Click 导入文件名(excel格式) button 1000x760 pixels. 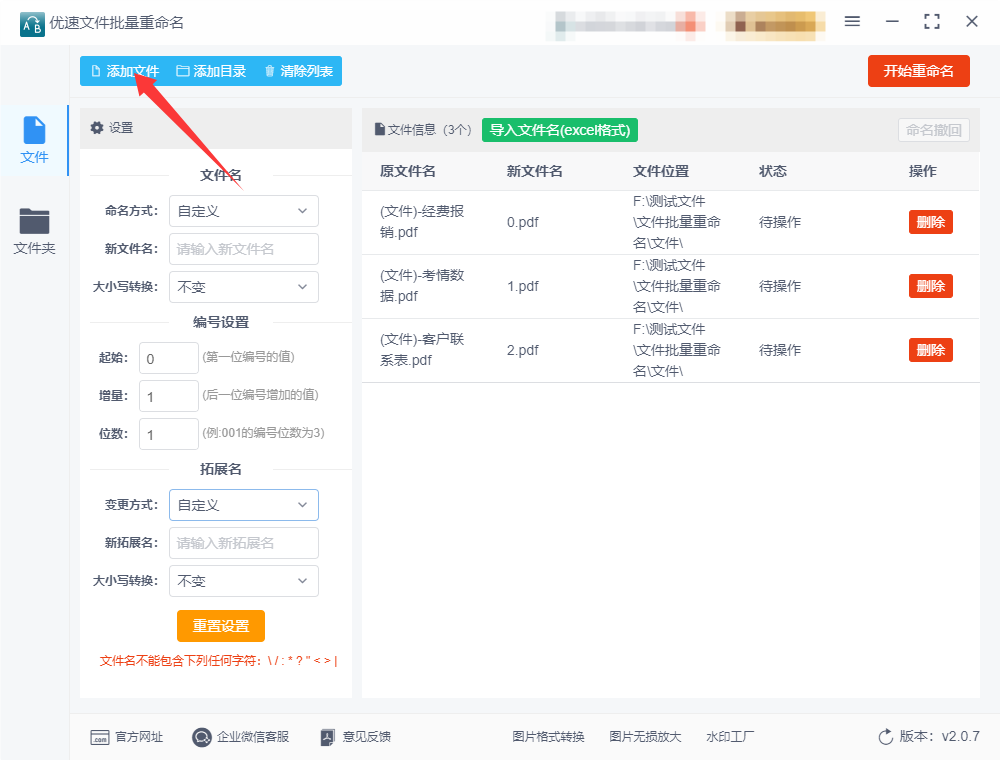560,130
